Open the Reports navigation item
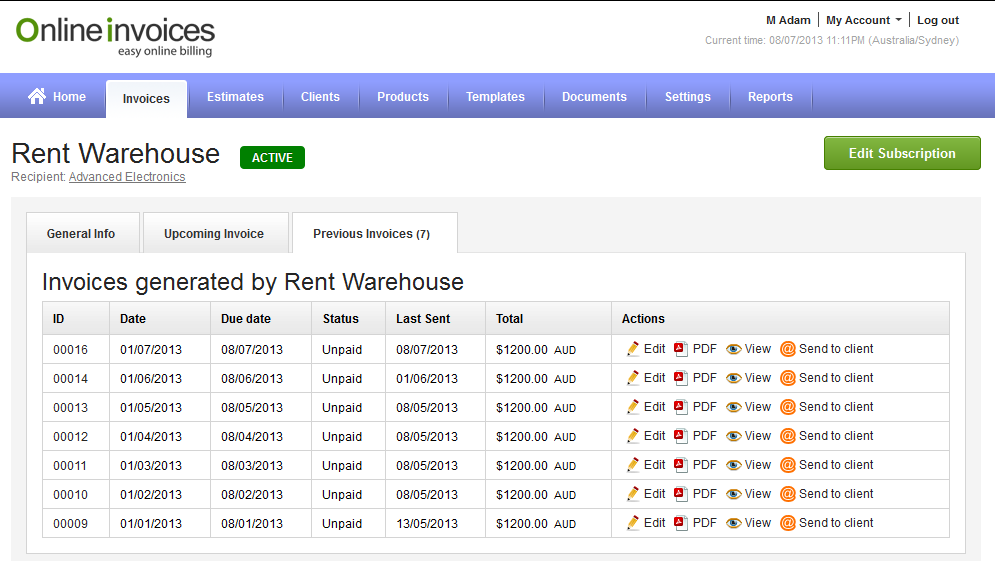The image size is (995, 561). [x=770, y=97]
